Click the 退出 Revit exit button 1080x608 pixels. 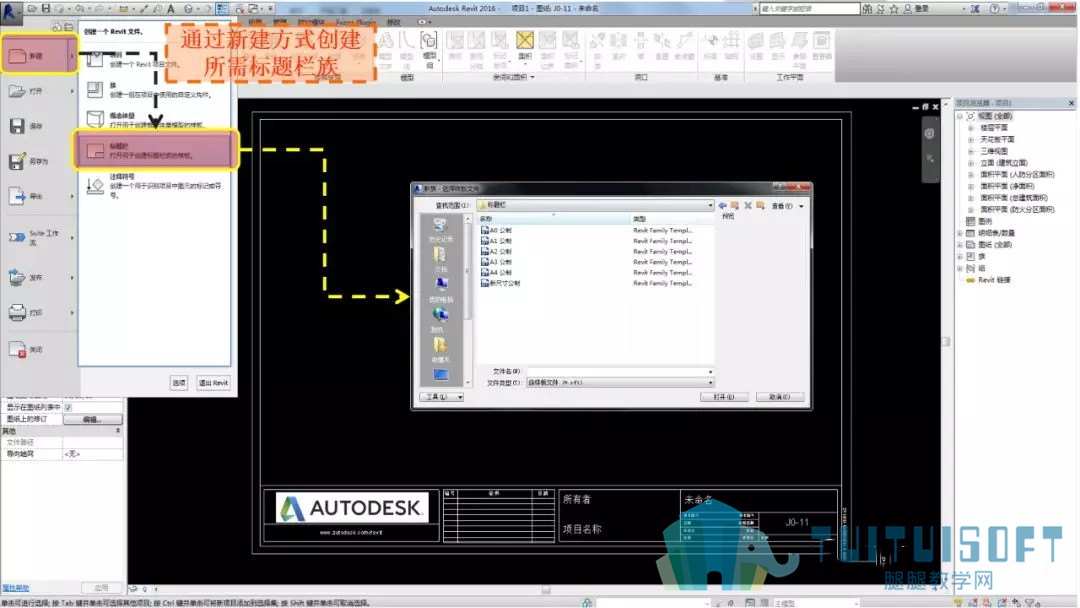click(x=213, y=383)
